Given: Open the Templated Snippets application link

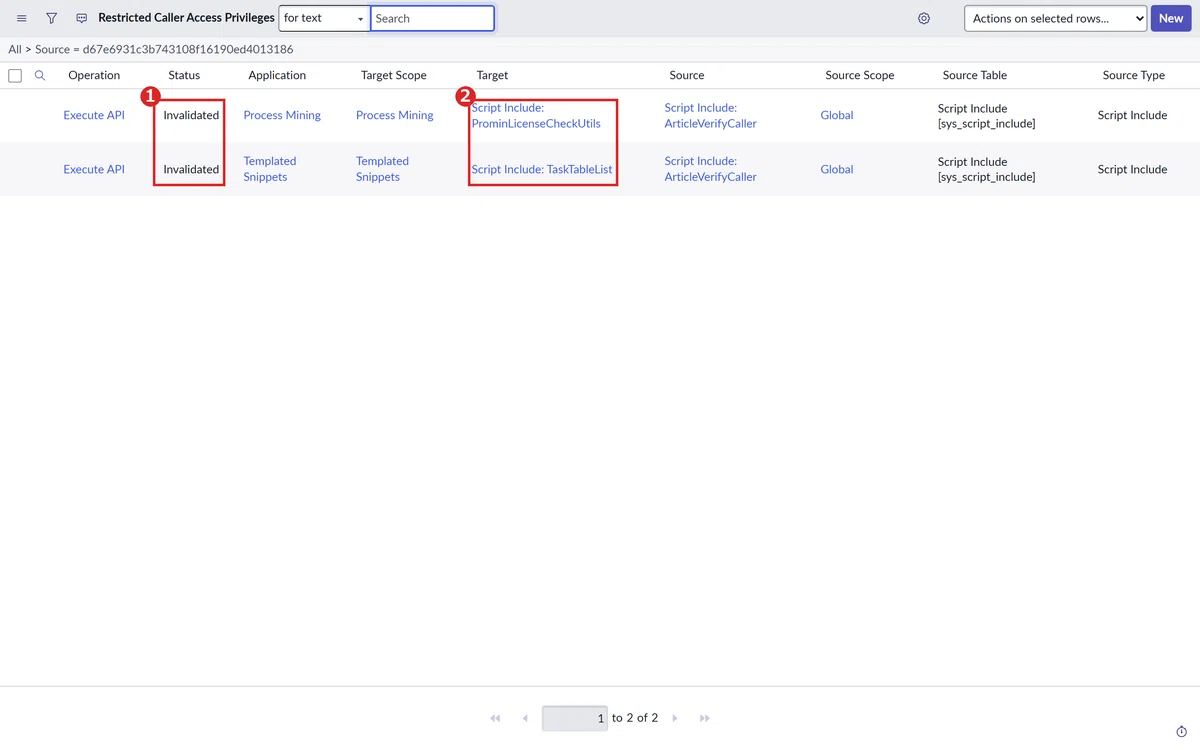Looking at the screenshot, I should click(270, 169).
